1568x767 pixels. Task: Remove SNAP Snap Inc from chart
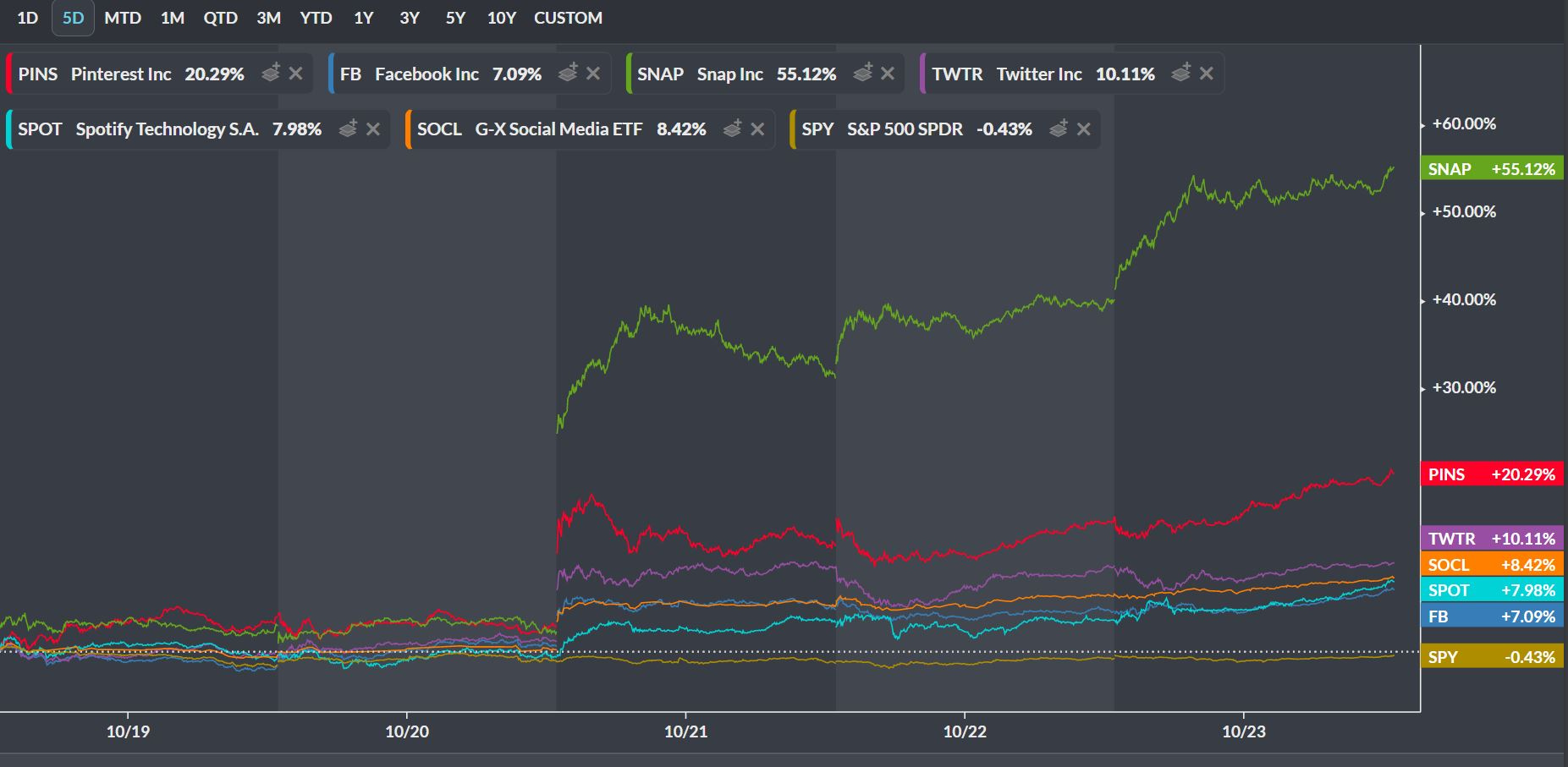coord(888,74)
